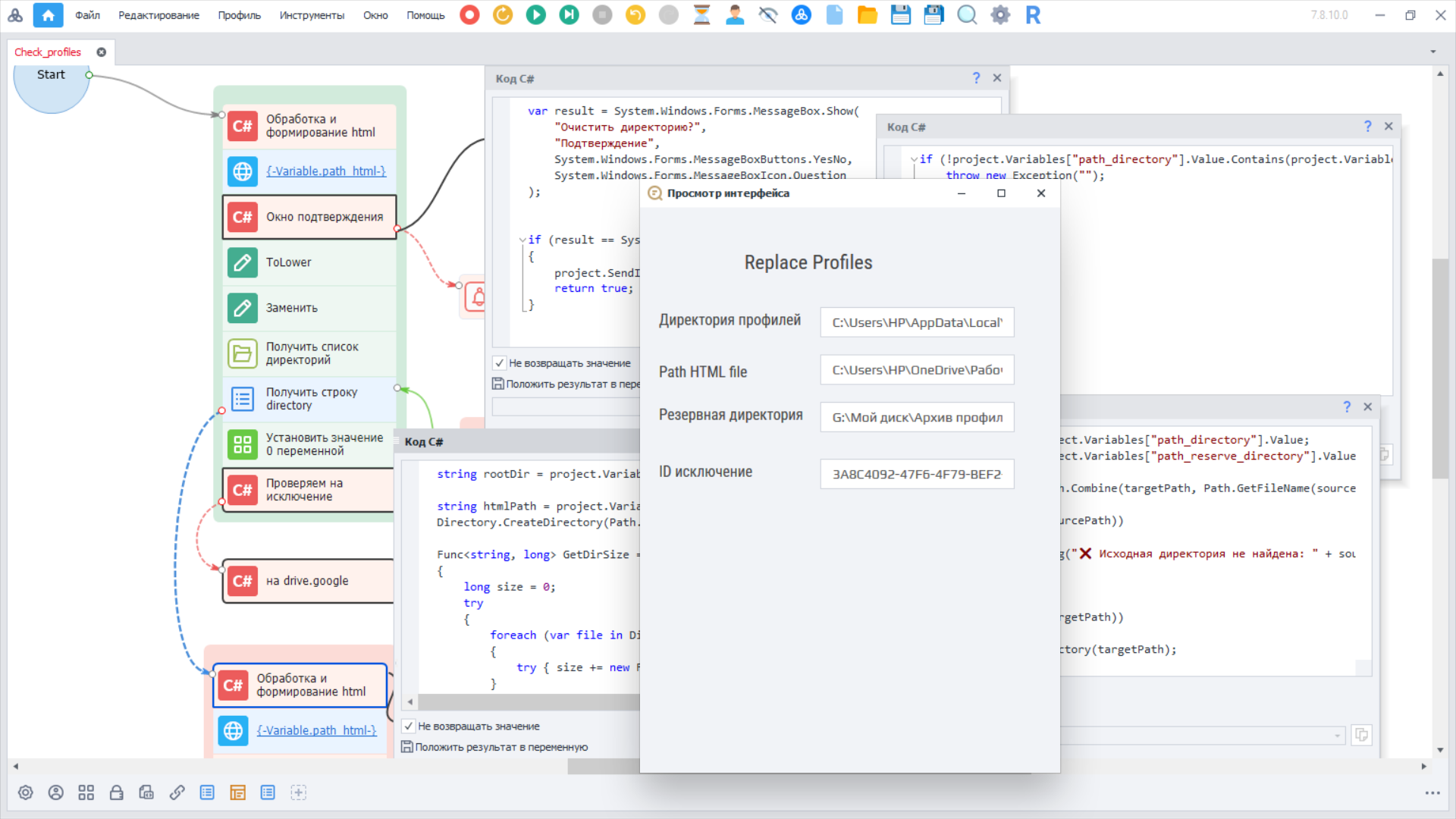Image resolution: width=1456 pixels, height=819 pixels.
Task: Click the Save floppy disk icon
Action: (901, 14)
